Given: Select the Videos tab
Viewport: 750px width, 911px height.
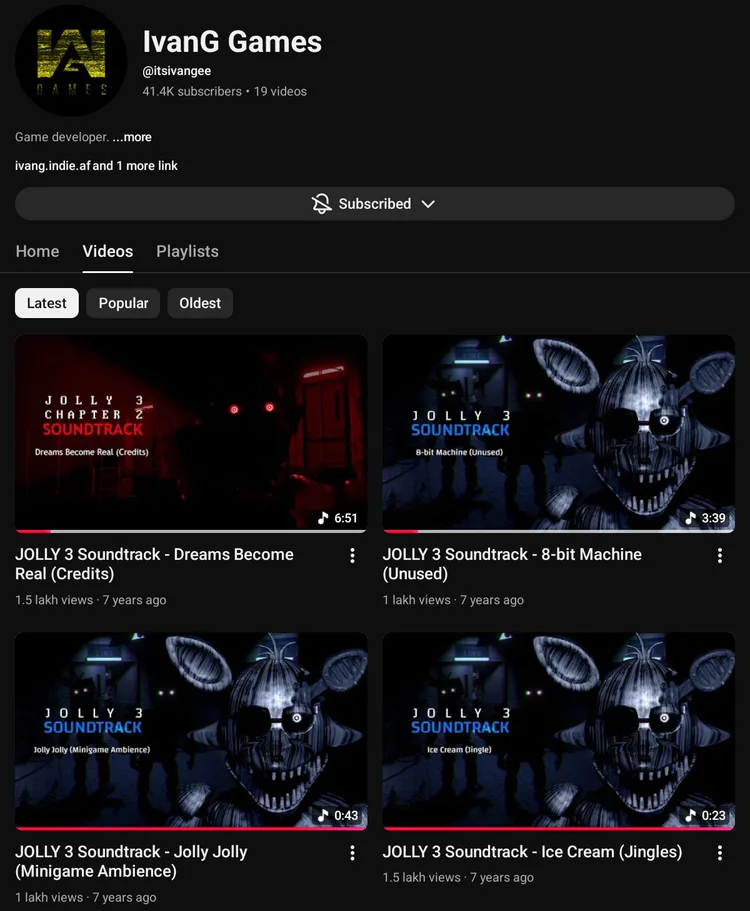Looking at the screenshot, I should (107, 252).
